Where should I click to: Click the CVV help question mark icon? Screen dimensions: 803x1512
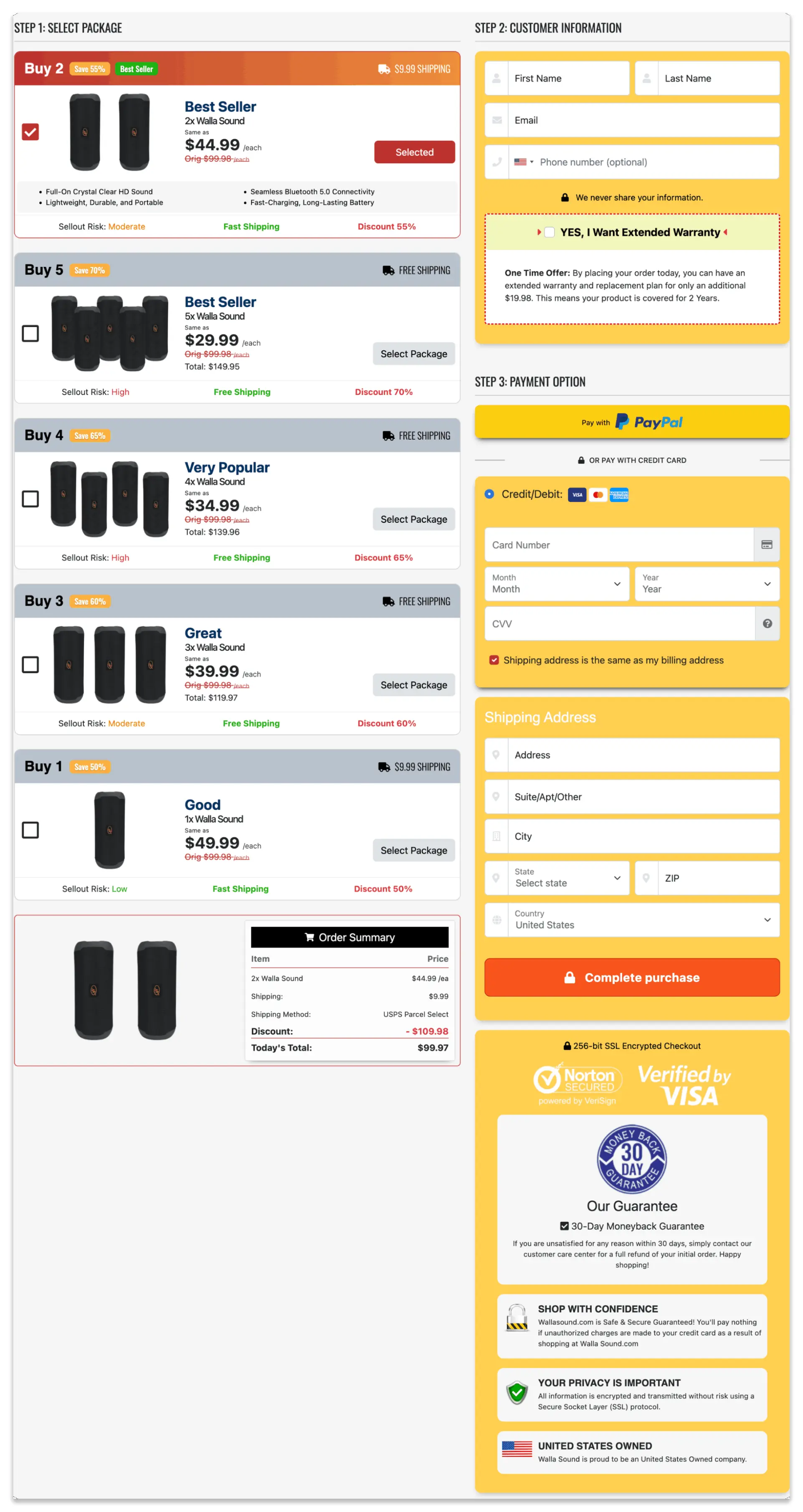(x=767, y=623)
